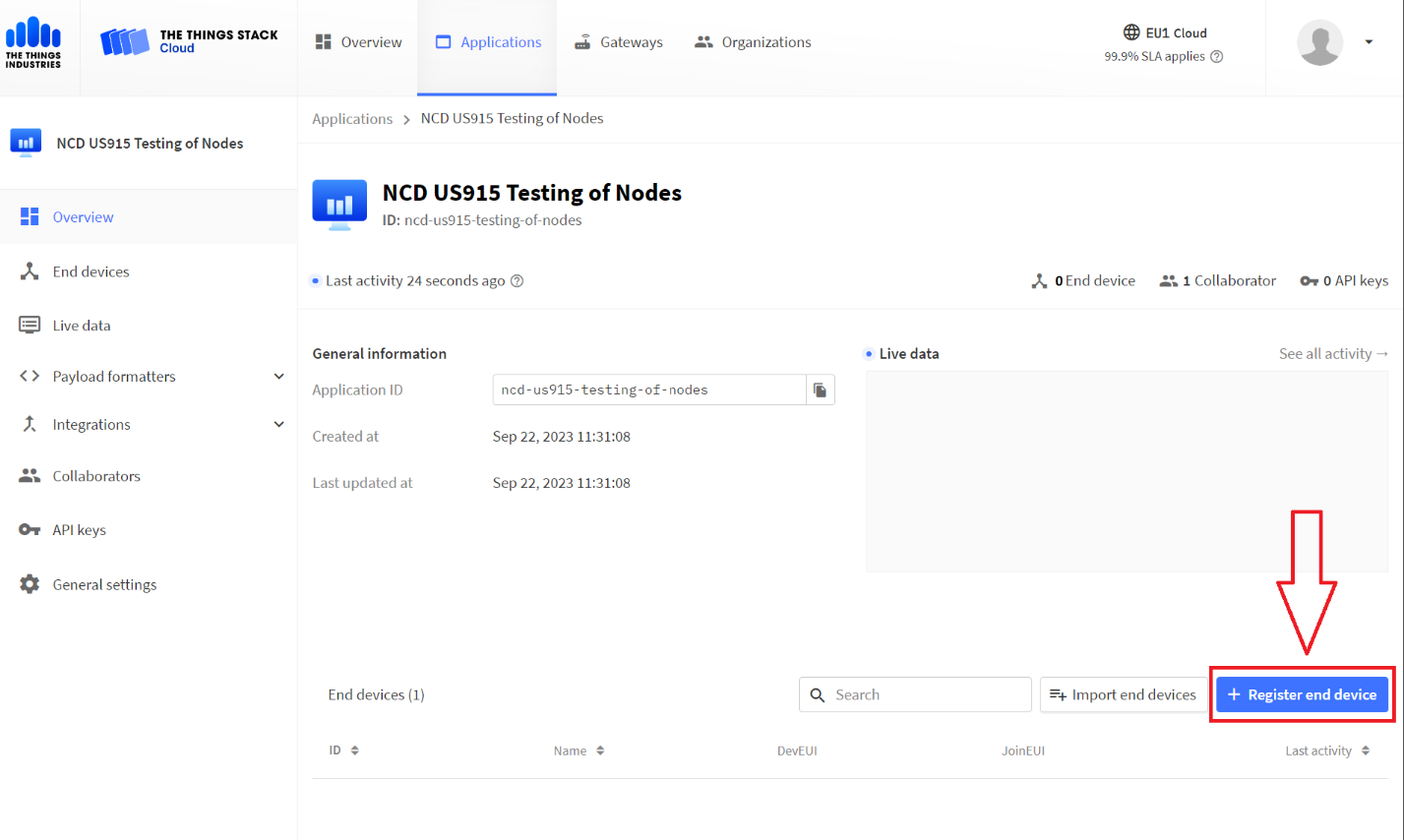
Task: Click inside the end device Search field
Action: click(x=915, y=694)
